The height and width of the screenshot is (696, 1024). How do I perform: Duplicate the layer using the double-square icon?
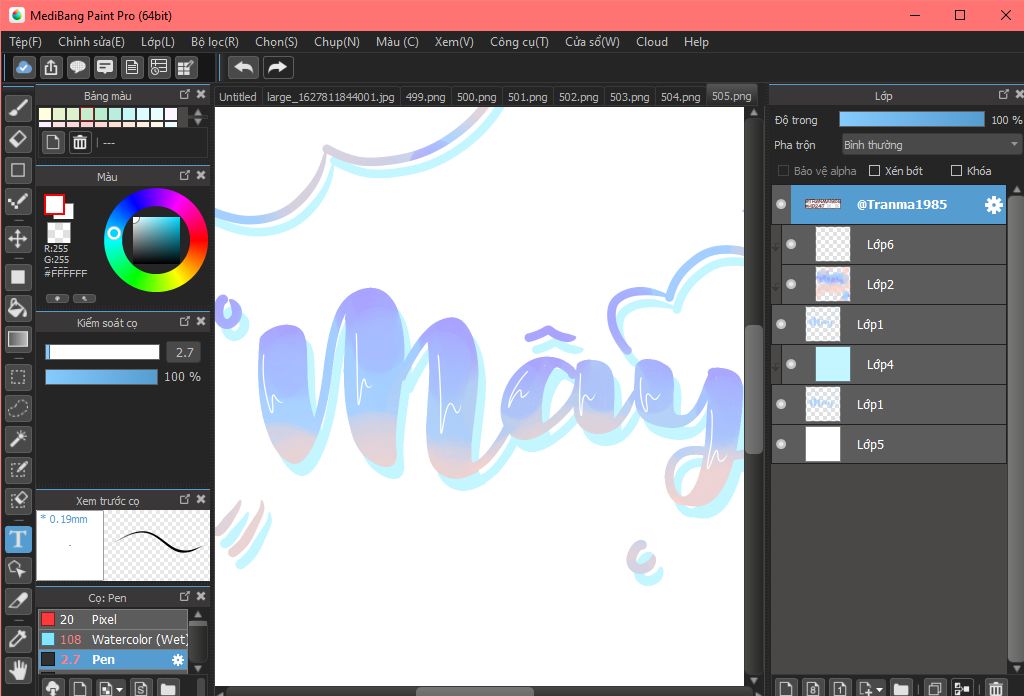935,688
